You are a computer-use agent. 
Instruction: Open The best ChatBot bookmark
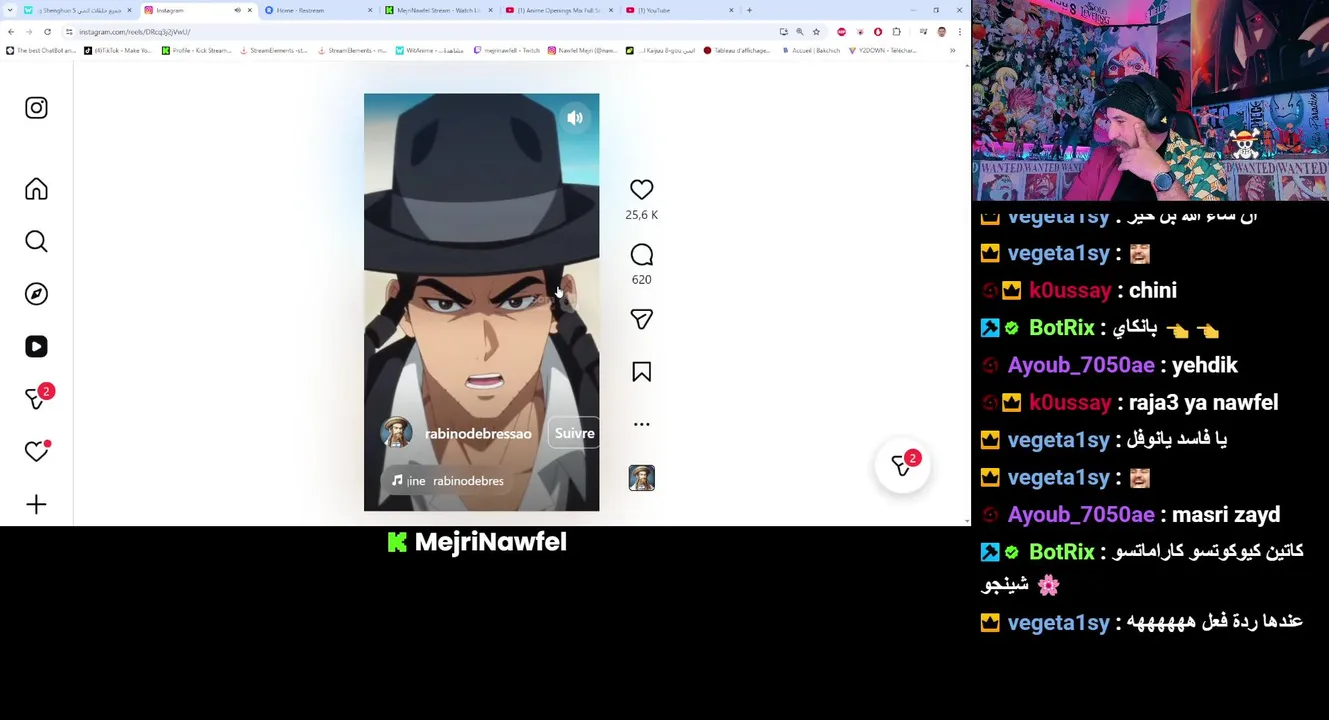41,50
